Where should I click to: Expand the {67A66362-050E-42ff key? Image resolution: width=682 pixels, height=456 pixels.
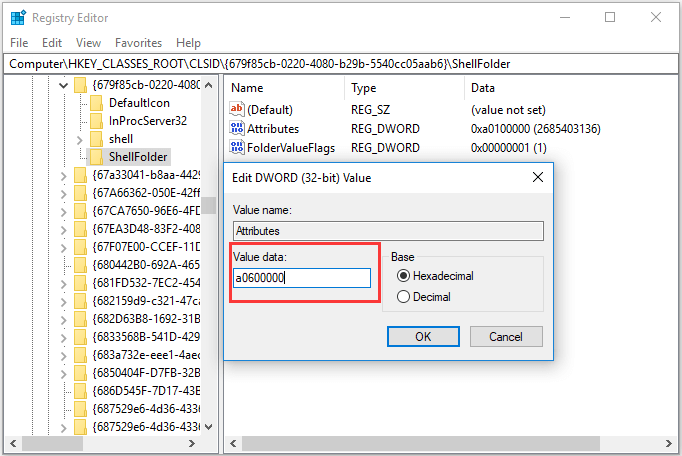coord(64,194)
